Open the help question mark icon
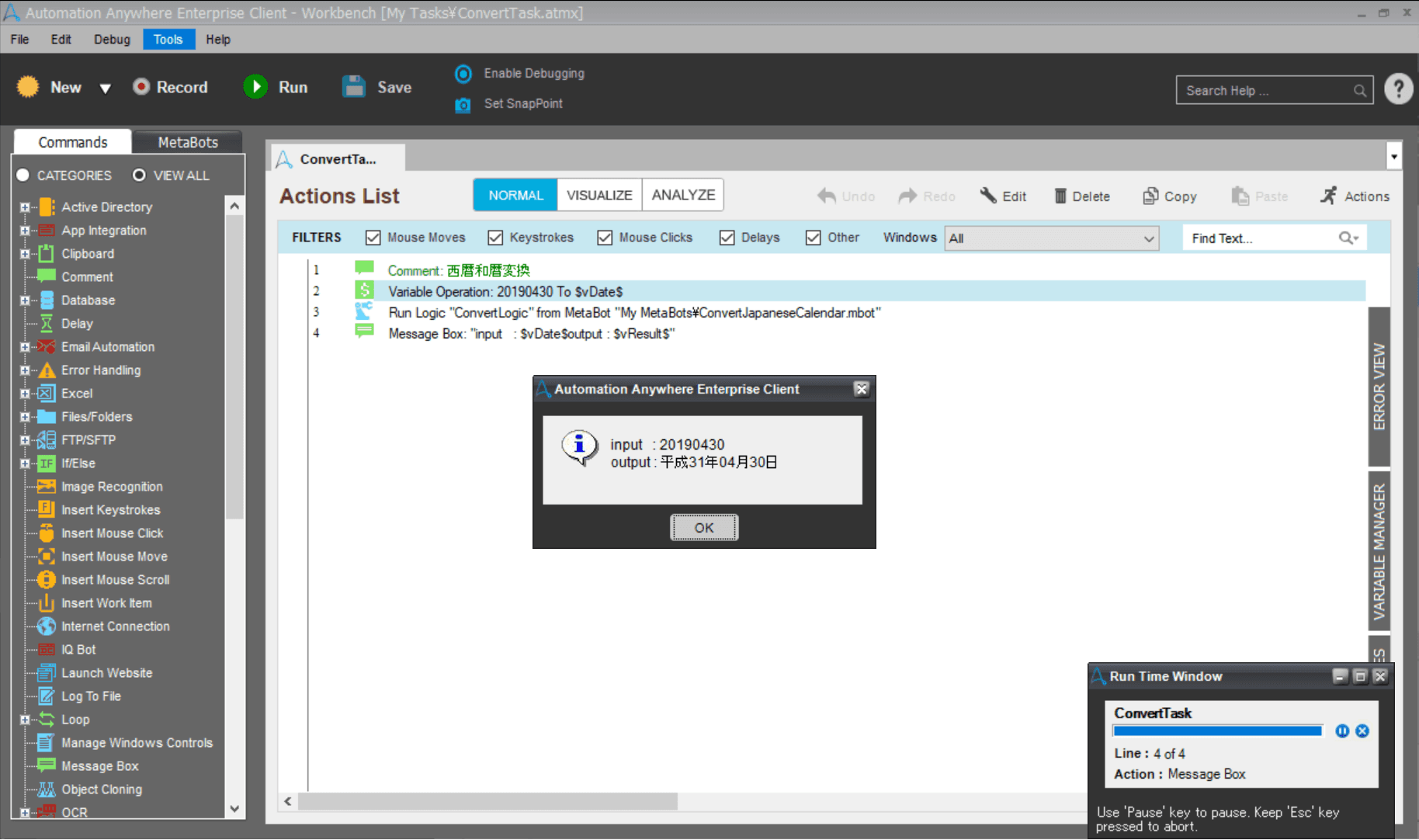This screenshot has height=840, width=1419. pyautogui.click(x=1398, y=89)
